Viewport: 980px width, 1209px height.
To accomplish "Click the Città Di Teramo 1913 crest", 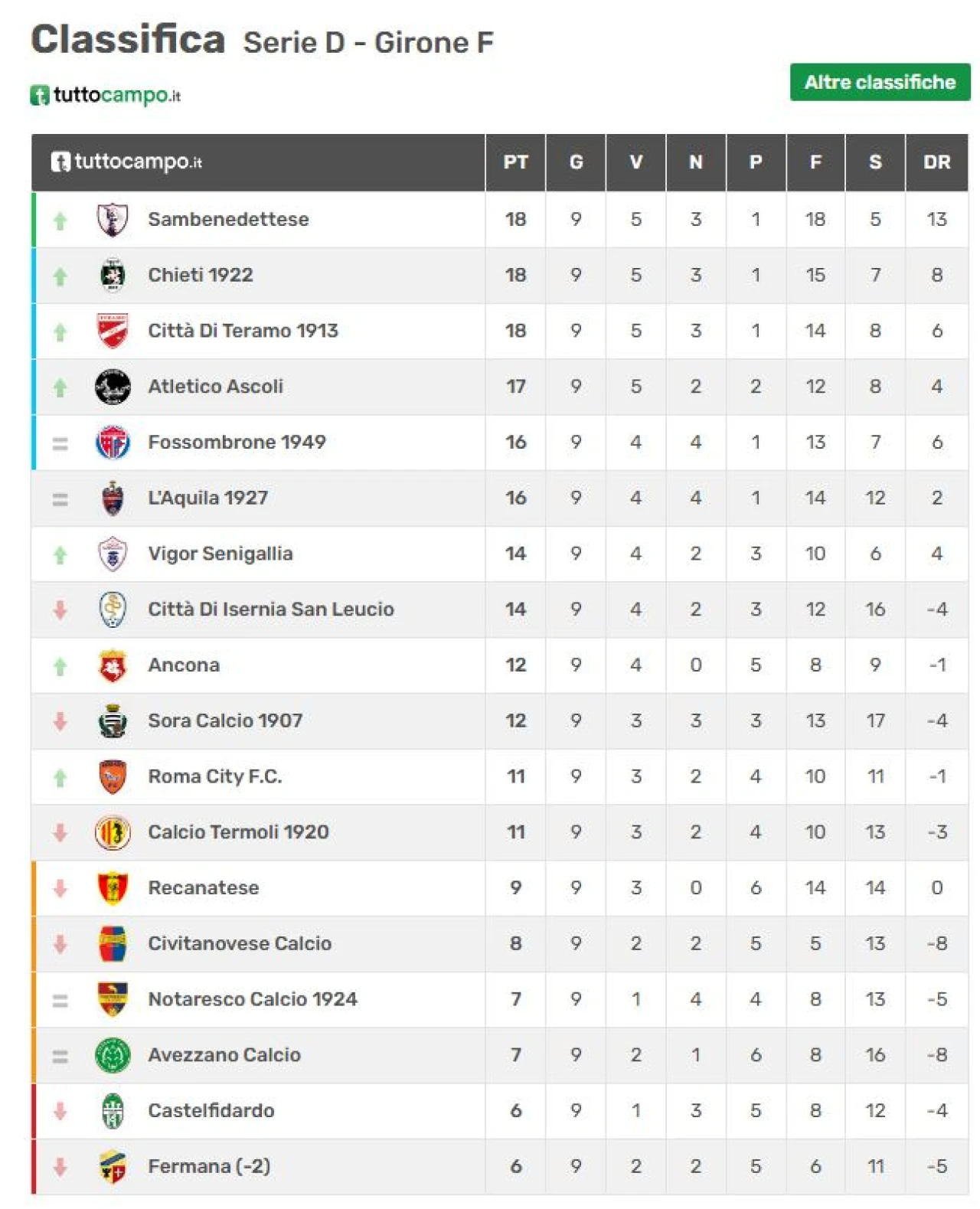I will click(113, 331).
